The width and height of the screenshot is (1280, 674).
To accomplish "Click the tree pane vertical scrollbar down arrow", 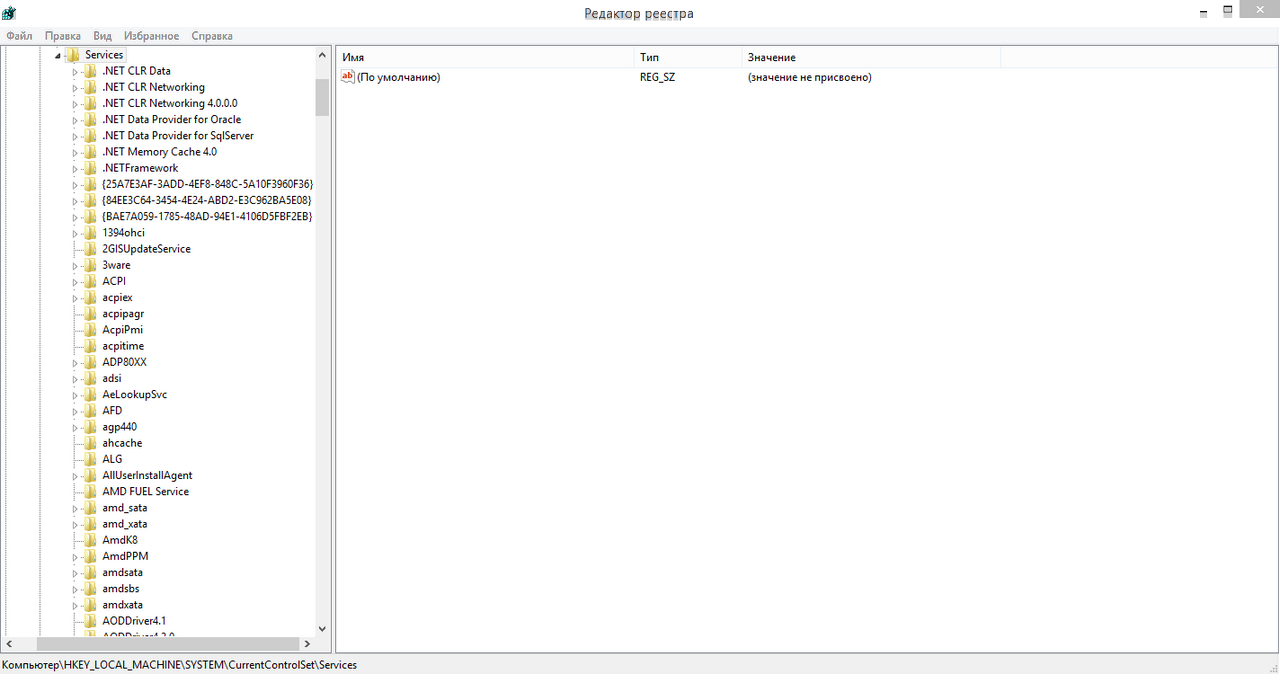I will [322, 628].
